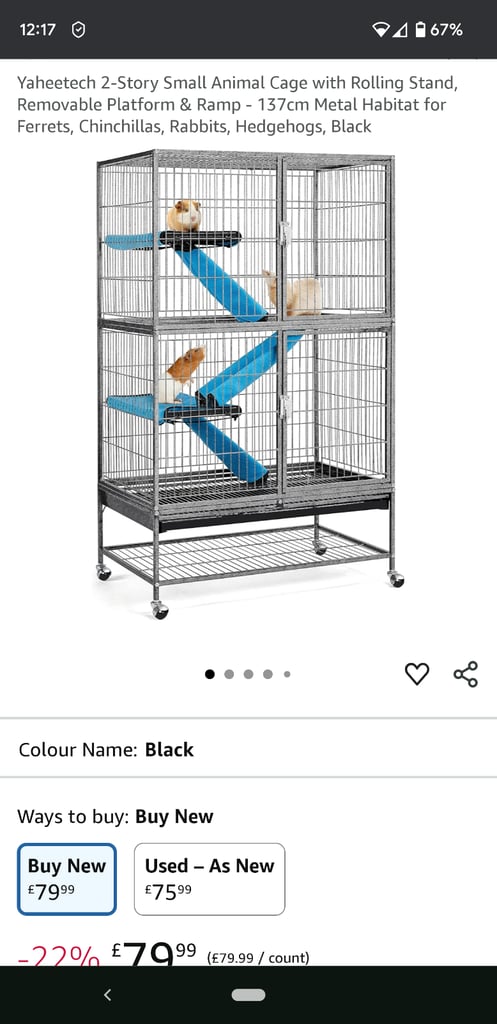The height and width of the screenshot is (1024, 497).
Task: Tap the home pill navigation handle
Action: point(248,995)
